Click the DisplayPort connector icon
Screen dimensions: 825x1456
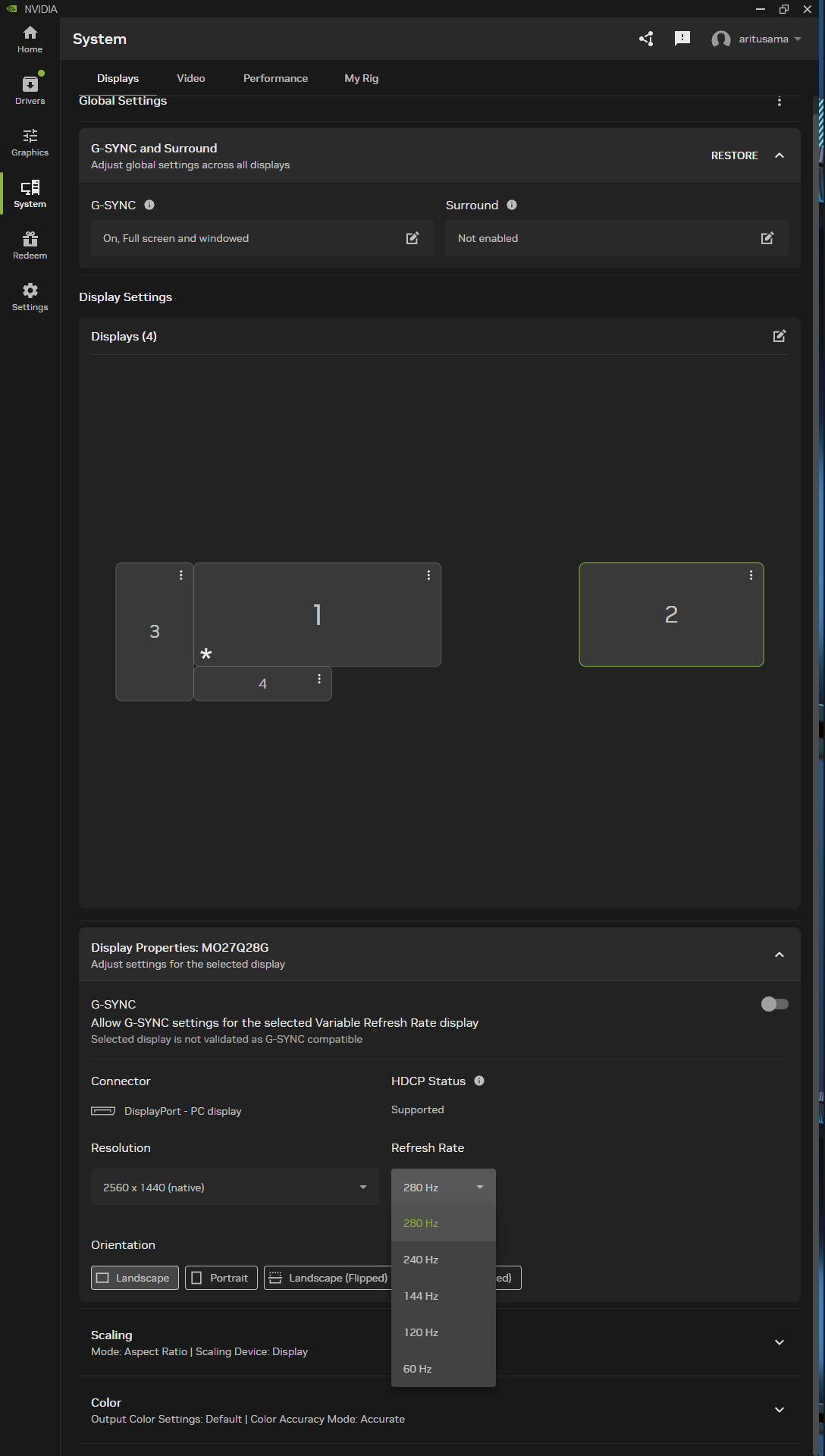click(103, 1111)
